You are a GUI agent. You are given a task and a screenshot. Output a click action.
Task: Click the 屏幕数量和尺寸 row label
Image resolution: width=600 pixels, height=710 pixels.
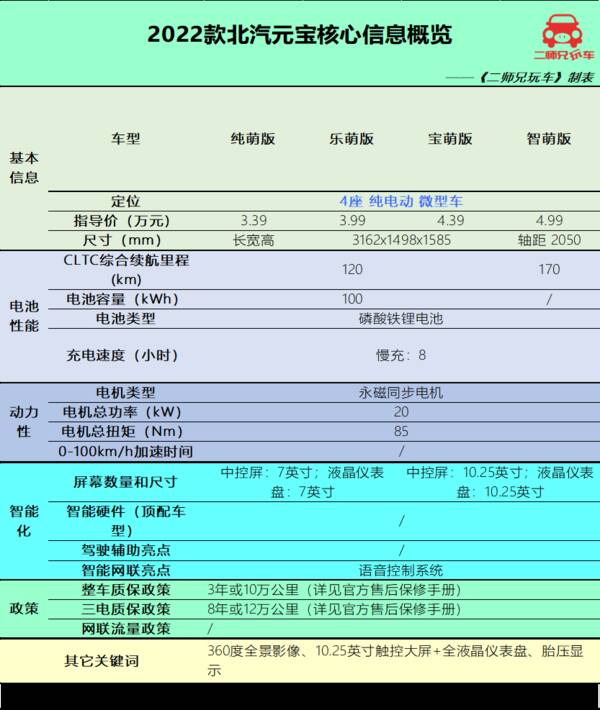coord(125,482)
